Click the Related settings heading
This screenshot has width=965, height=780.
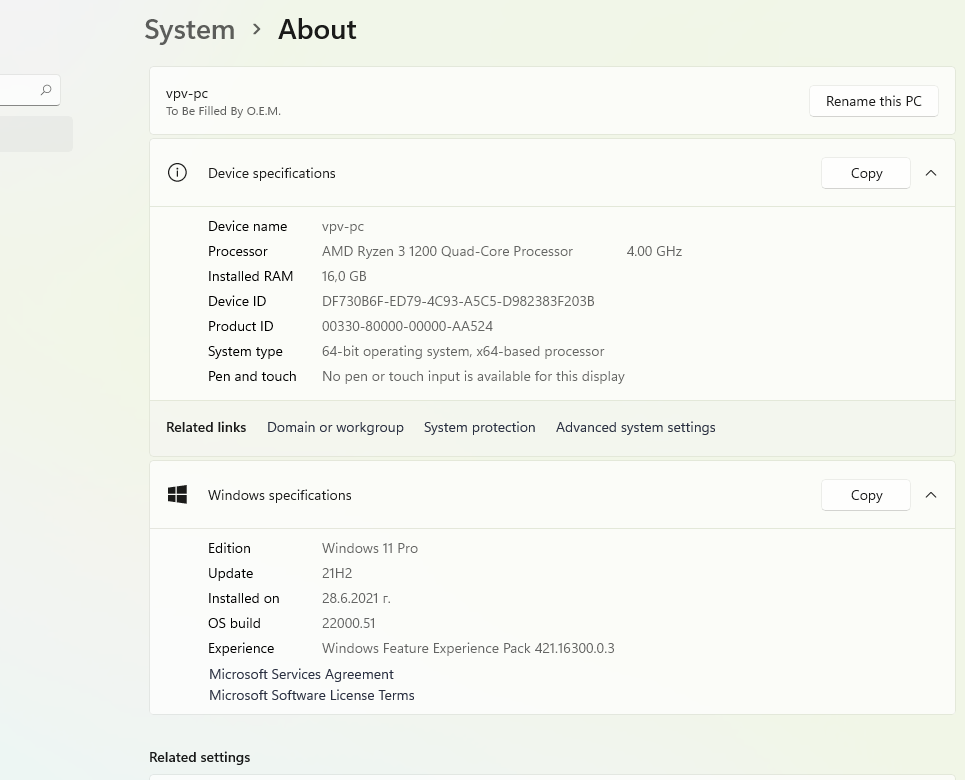(199, 757)
